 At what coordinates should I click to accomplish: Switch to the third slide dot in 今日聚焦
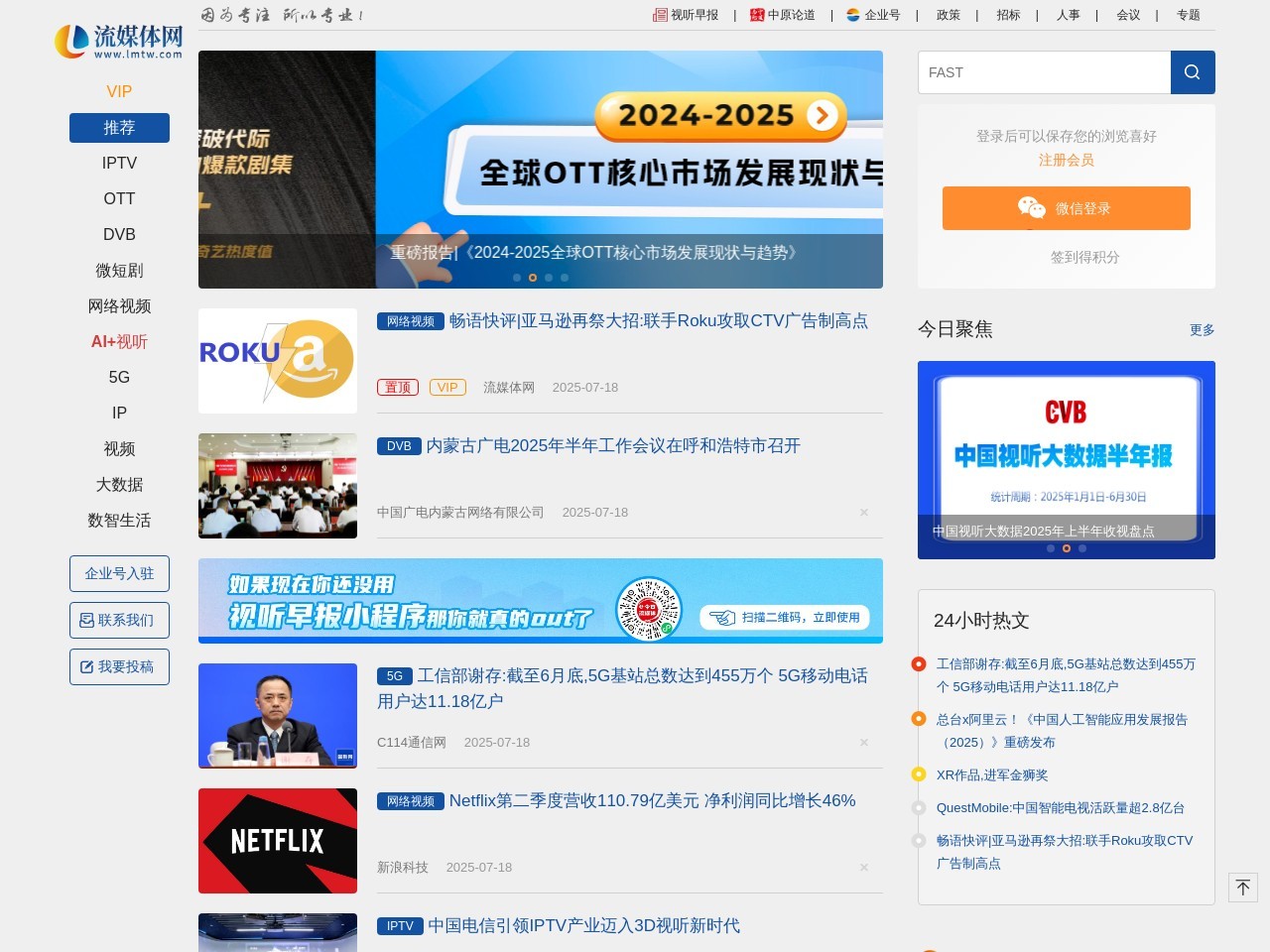tap(1082, 548)
